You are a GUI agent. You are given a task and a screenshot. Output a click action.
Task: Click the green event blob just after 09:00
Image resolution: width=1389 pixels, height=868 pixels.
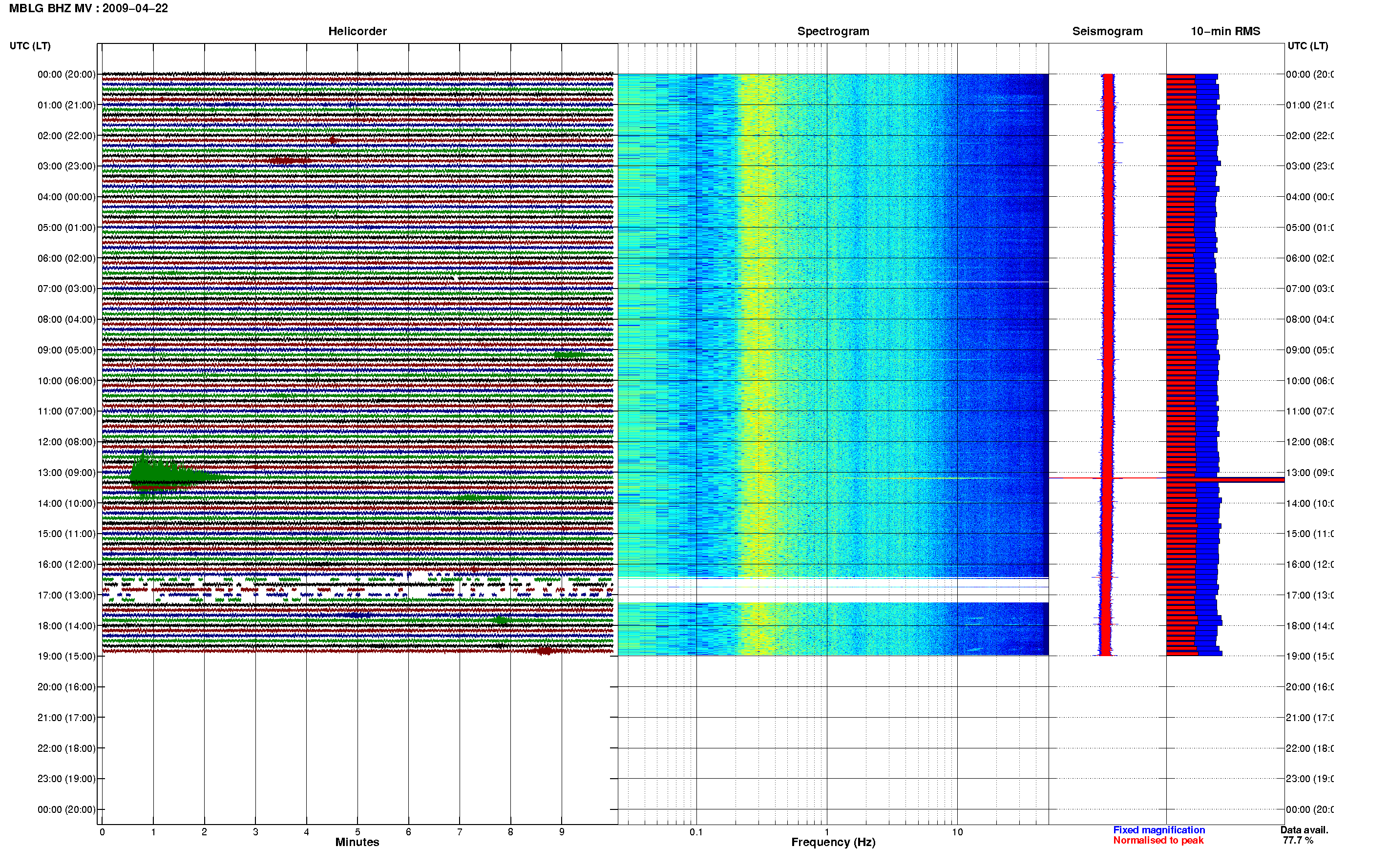(x=569, y=355)
